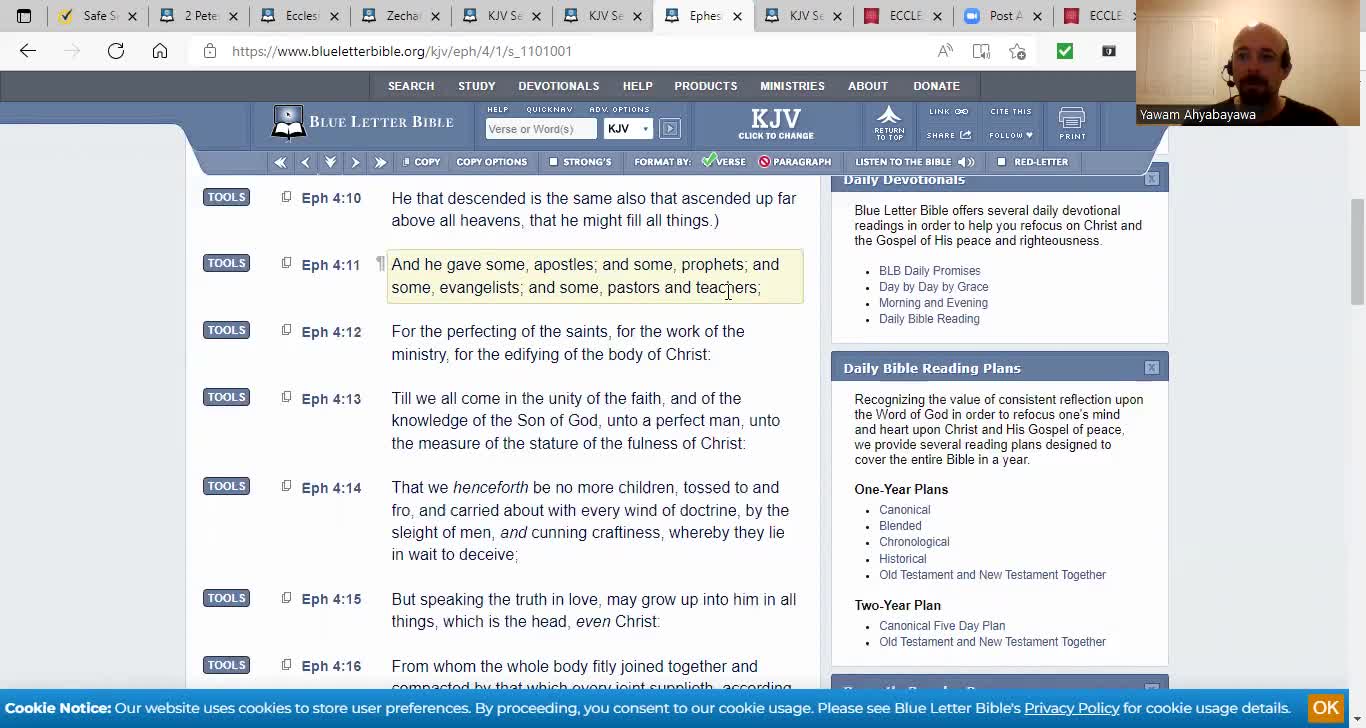The width and height of the screenshot is (1366, 728).
Task: Click copy icon beside Eph 4:13
Action: (286, 397)
